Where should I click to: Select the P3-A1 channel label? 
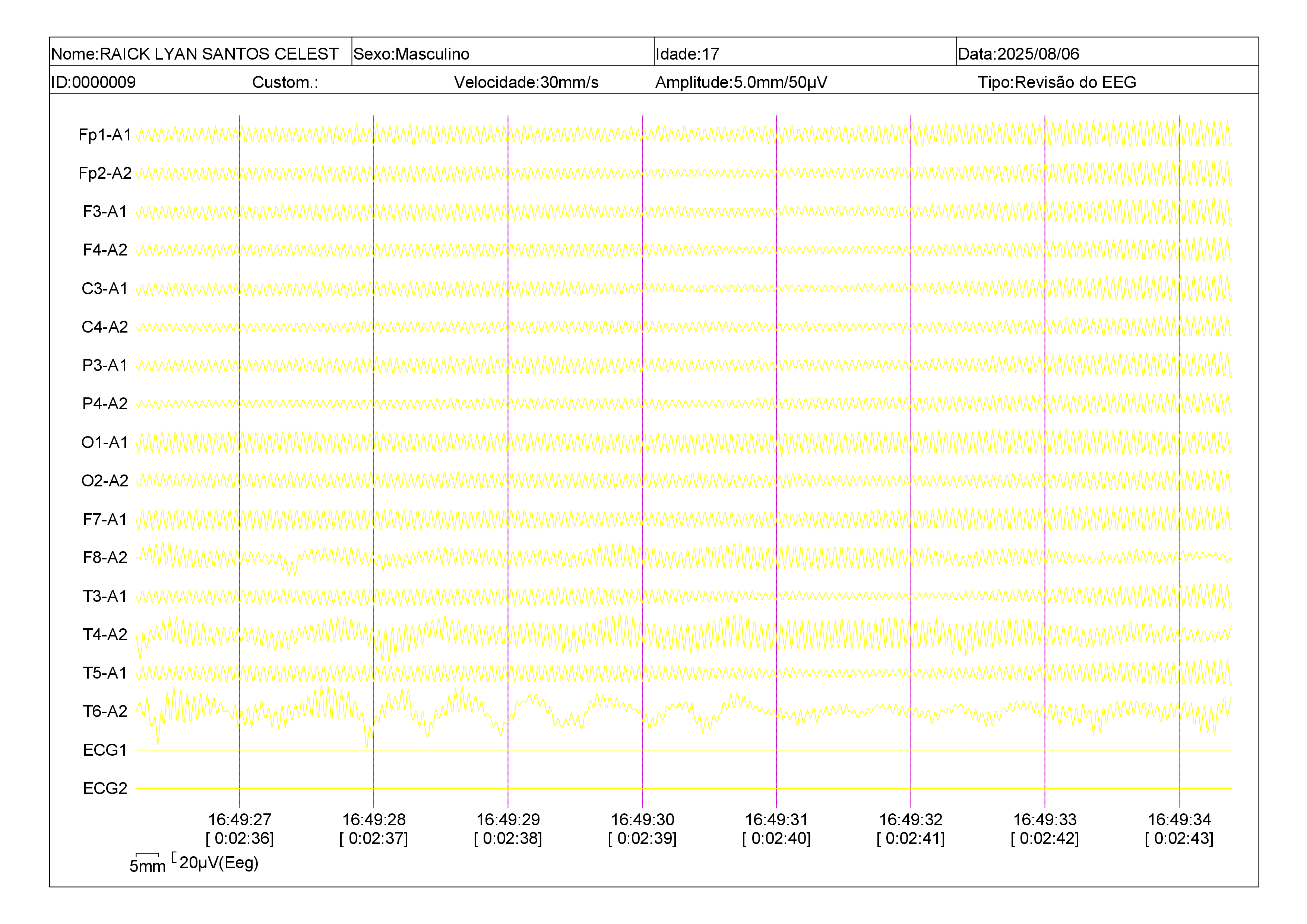pyautogui.click(x=105, y=365)
